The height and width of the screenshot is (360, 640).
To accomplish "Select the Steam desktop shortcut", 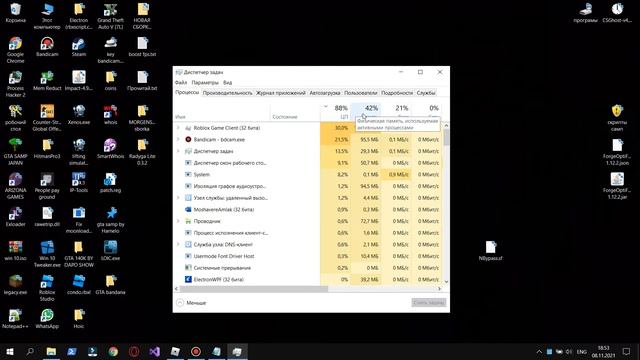I will (78, 47).
